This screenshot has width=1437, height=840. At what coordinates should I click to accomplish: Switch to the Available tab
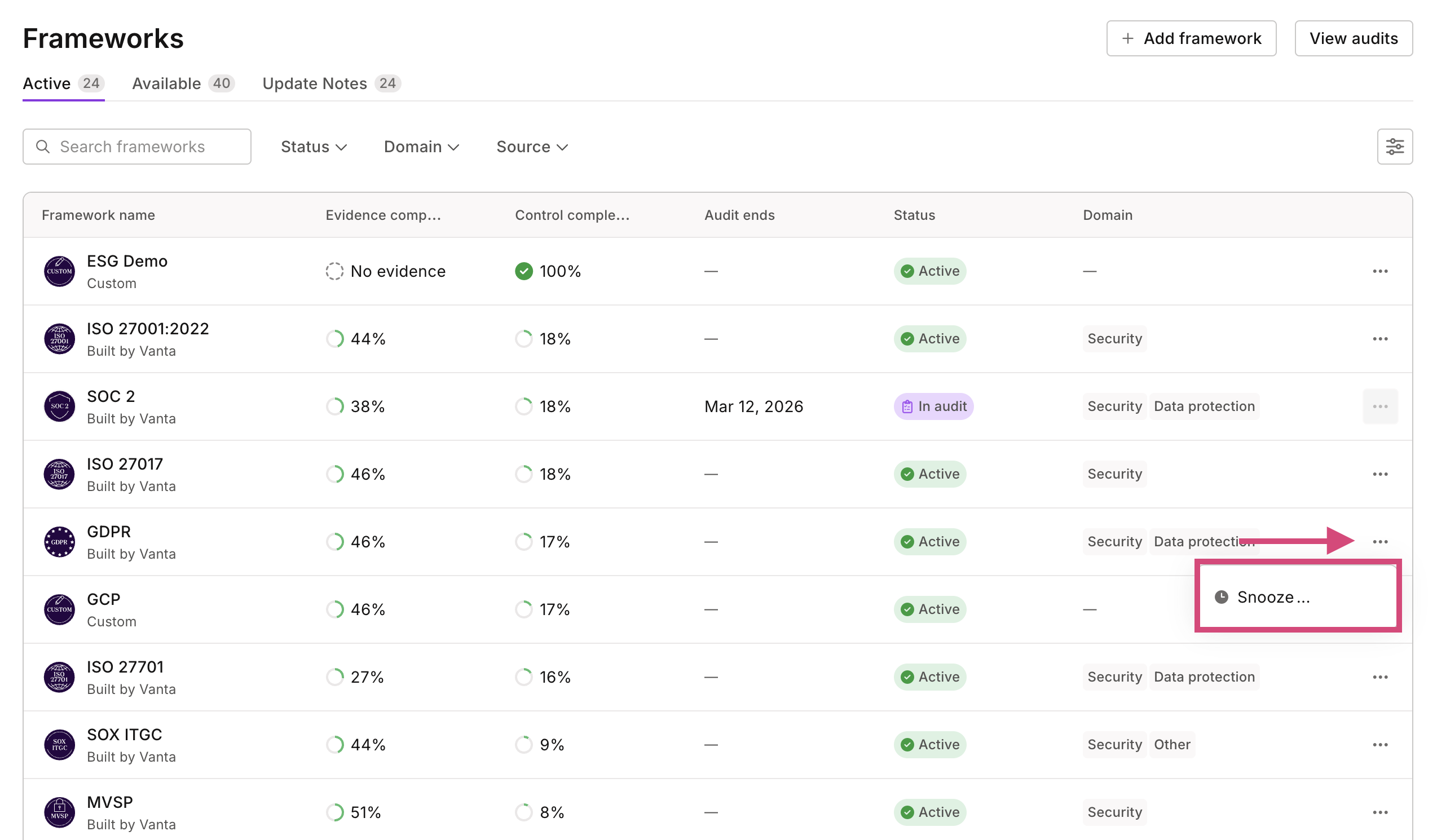click(183, 84)
